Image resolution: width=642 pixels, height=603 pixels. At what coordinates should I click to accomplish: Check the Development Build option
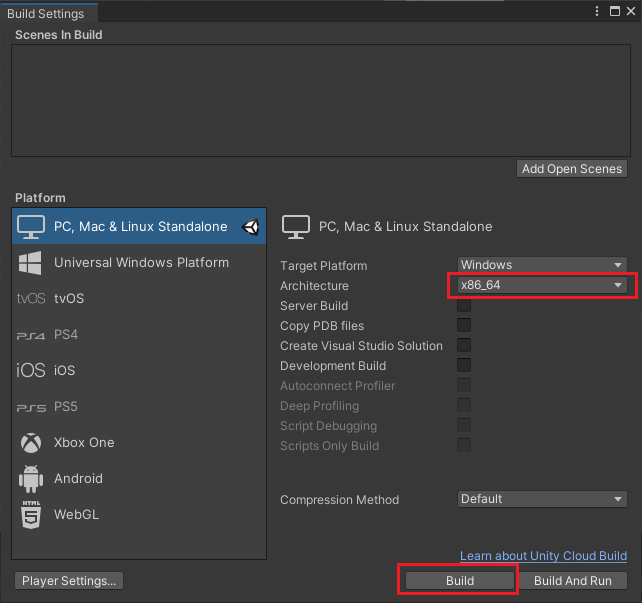click(464, 366)
